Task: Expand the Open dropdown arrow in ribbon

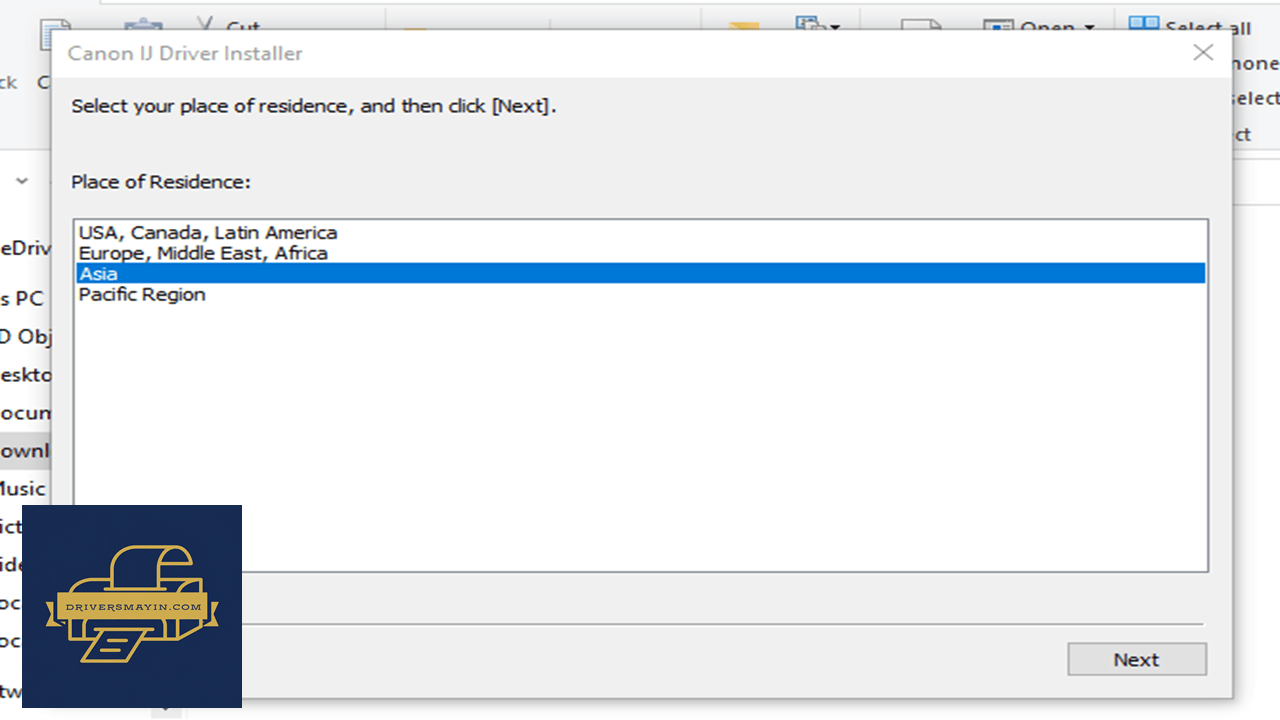Action: click(x=1090, y=28)
